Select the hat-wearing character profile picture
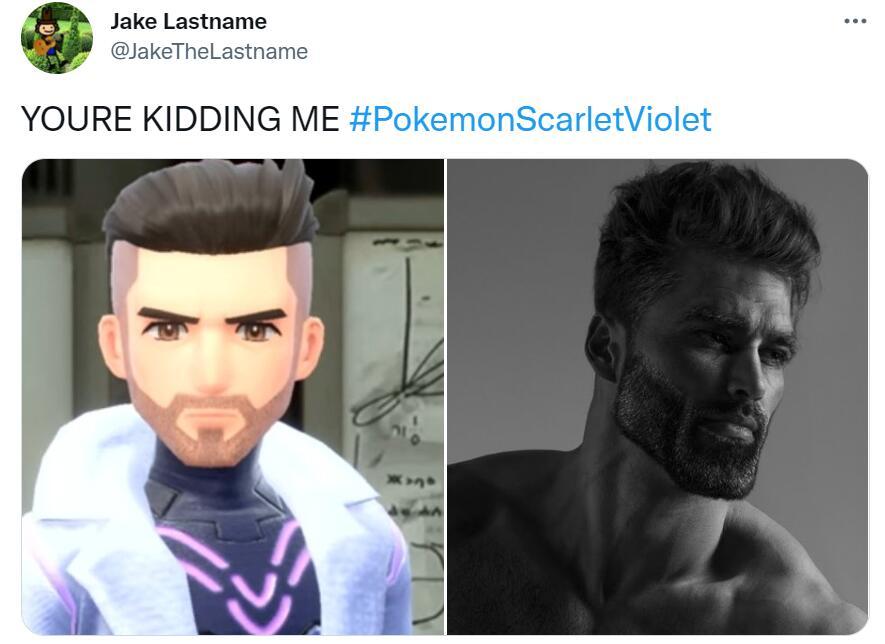The height and width of the screenshot is (644, 885). point(57,37)
